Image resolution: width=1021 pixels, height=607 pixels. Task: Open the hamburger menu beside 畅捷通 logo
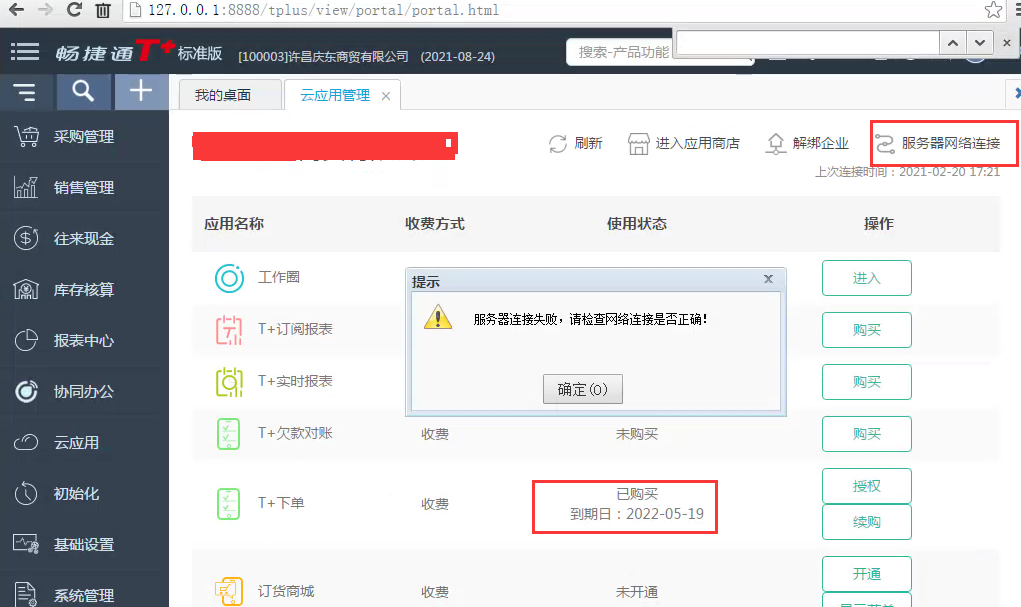point(25,52)
